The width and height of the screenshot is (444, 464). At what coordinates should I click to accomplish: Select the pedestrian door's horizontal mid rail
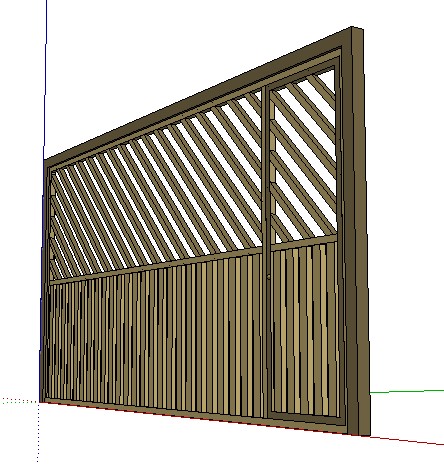pos(303,242)
